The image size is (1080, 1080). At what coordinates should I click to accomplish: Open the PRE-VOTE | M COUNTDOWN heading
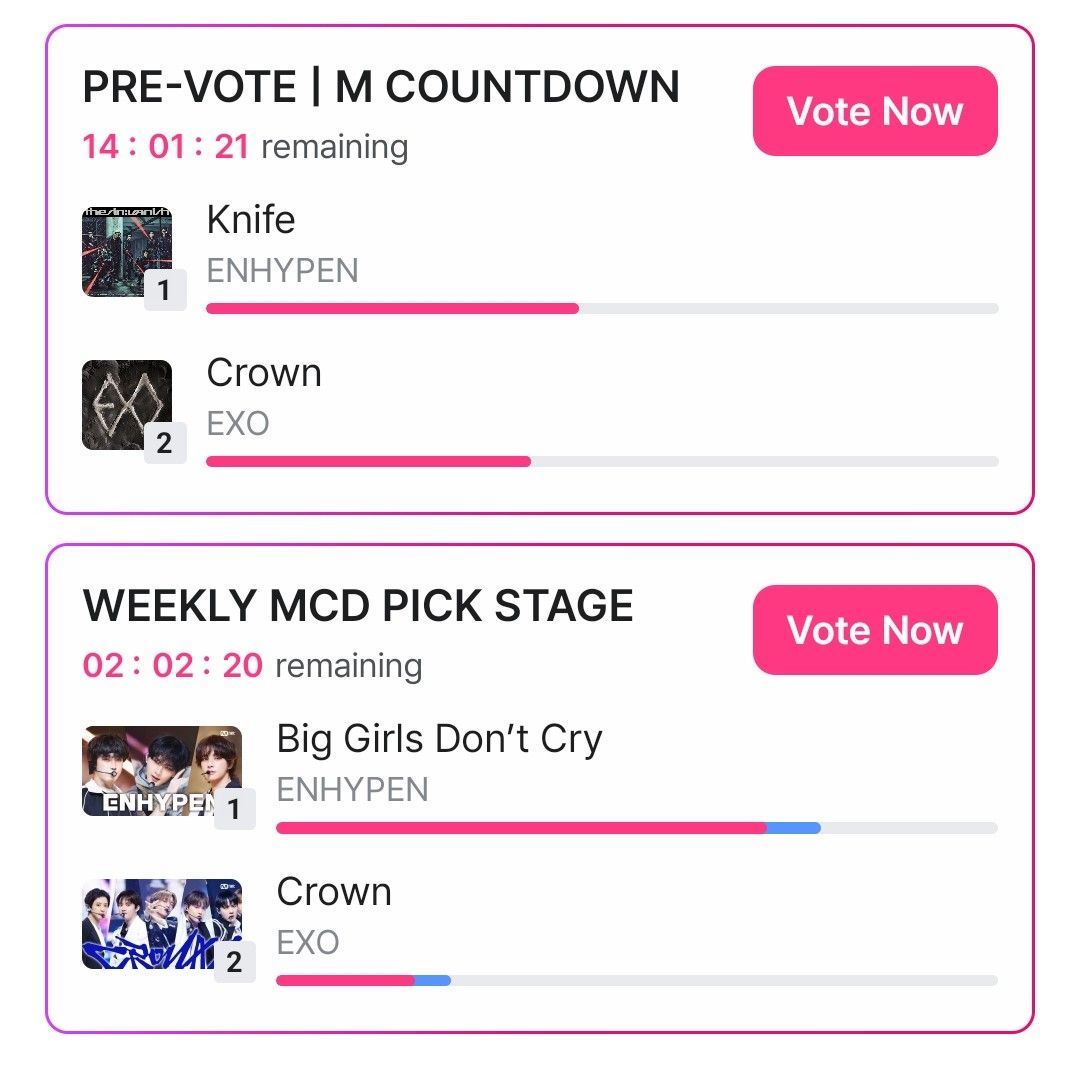click(x=381, y=88)
